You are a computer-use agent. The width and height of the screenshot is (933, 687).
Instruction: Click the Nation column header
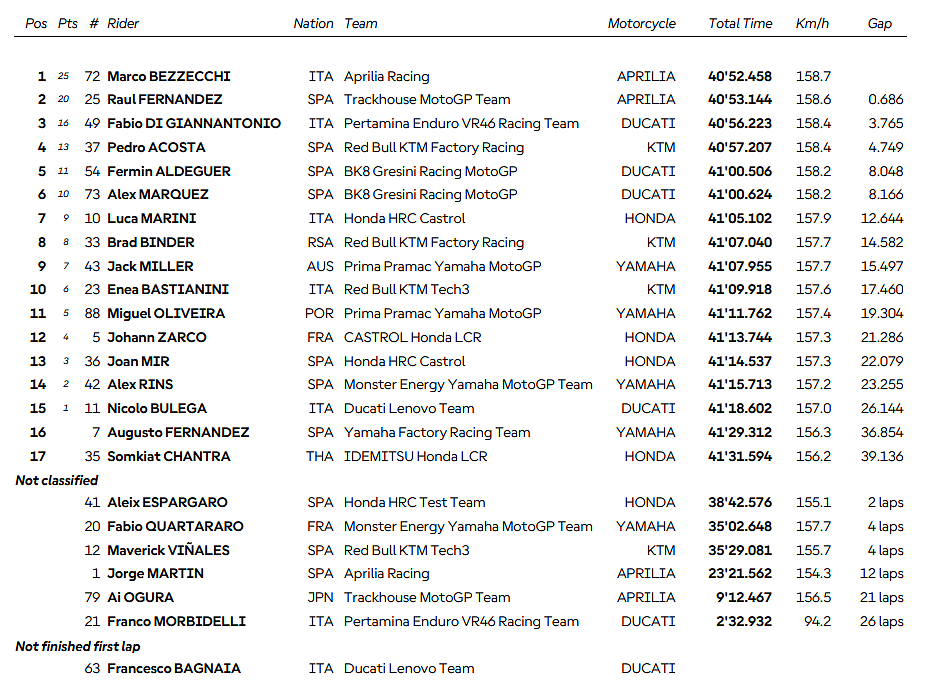pyautogui.click(x=313, y=23)
